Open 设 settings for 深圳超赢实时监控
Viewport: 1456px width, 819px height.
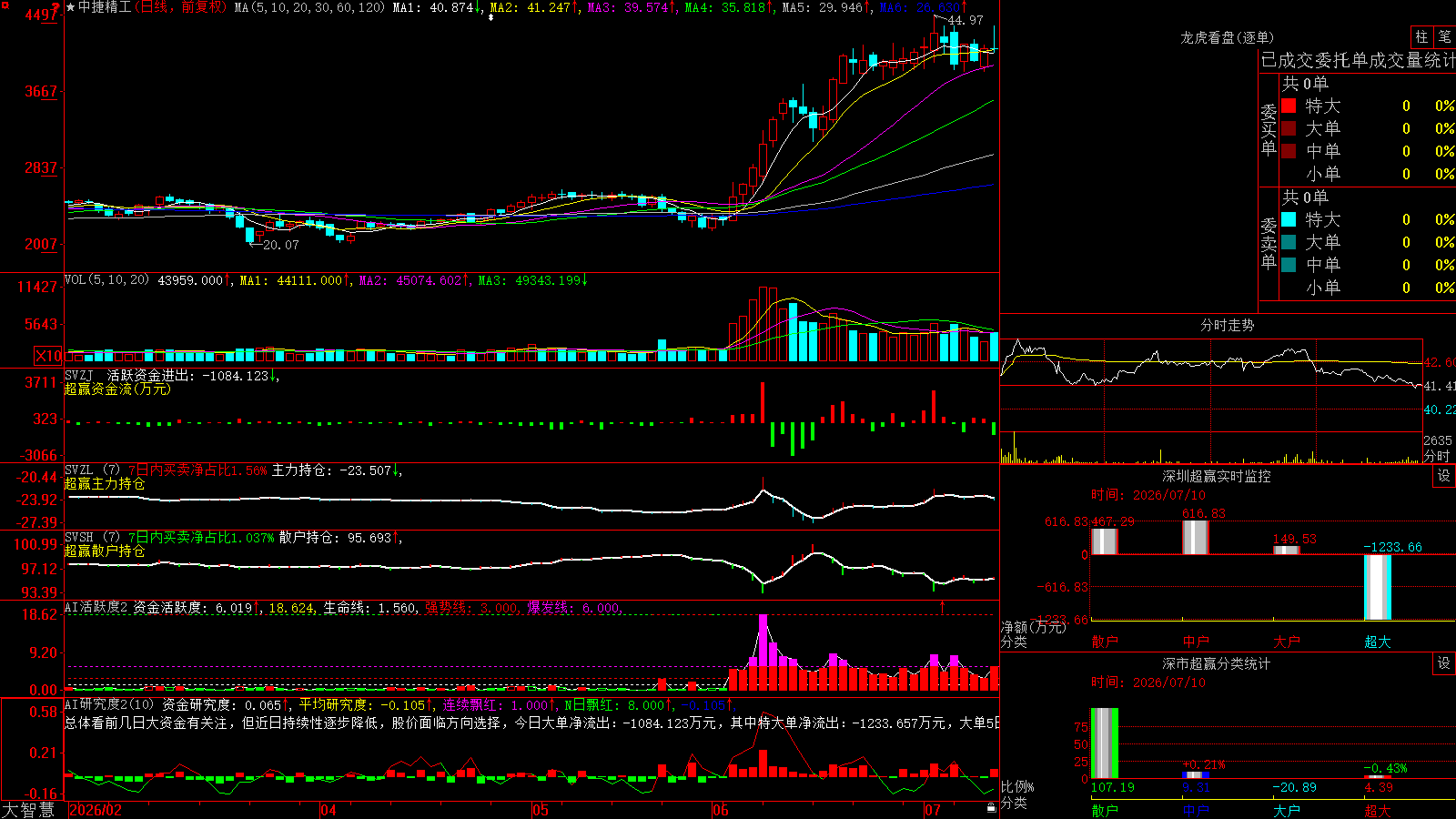click(1444, 476)
